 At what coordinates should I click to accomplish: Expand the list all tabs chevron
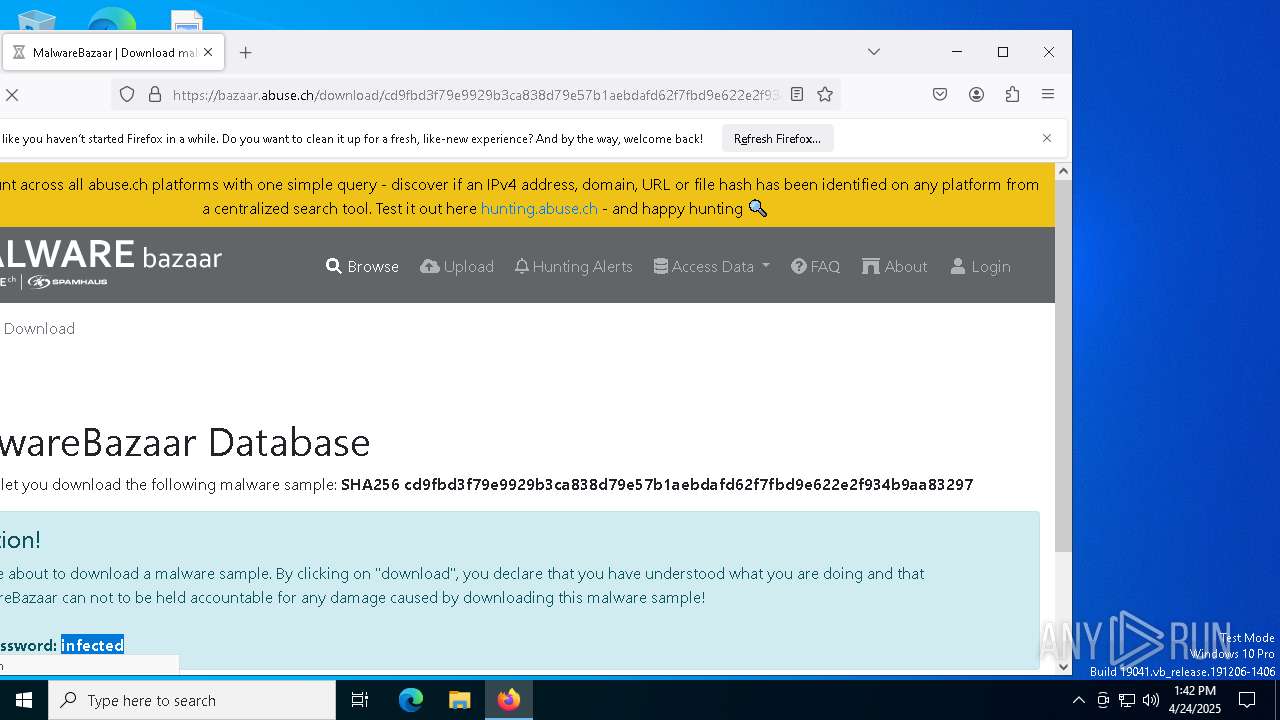tap(873, 52)
